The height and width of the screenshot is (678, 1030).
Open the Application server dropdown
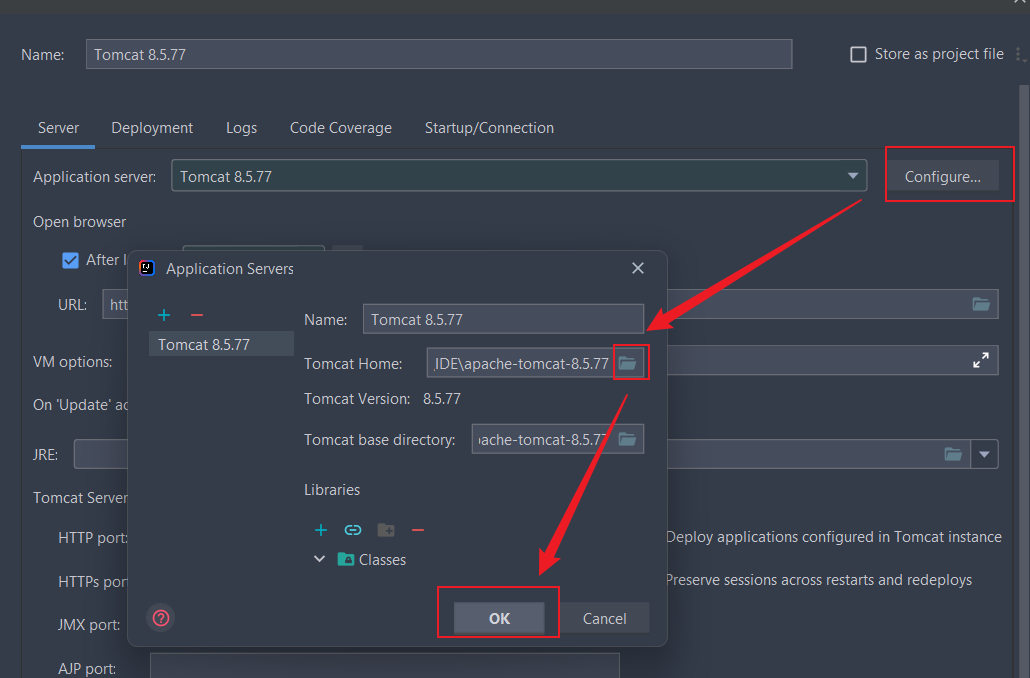853,176
